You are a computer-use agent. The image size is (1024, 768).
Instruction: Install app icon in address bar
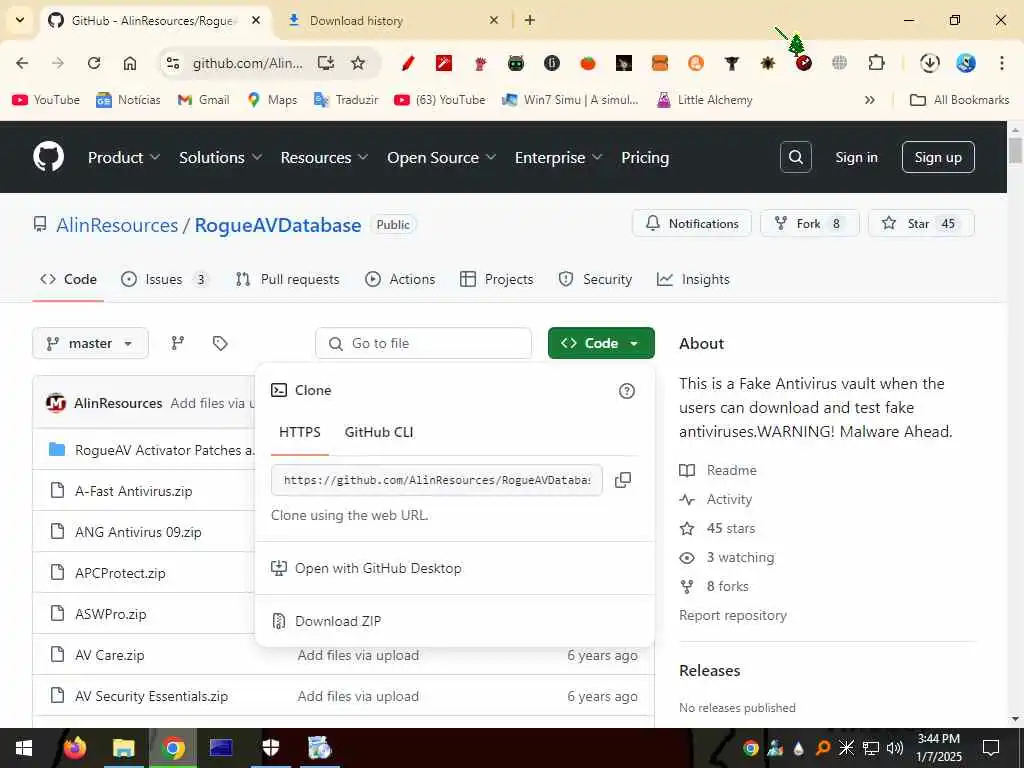pyautogui.click(x=325, y=63)
